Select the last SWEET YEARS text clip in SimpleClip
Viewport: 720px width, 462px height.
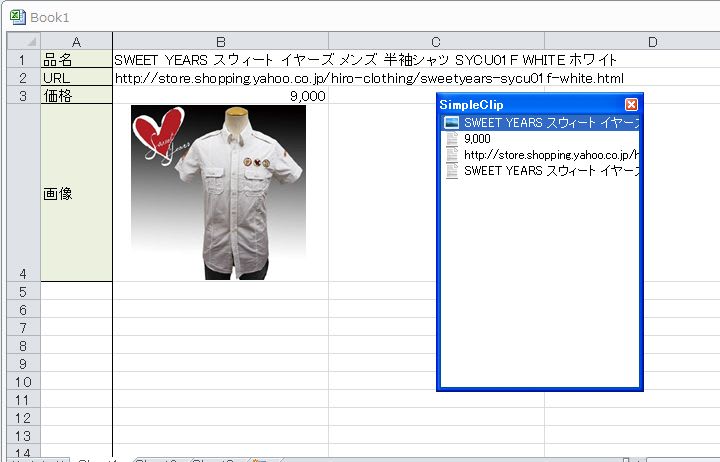click(540, 171)
